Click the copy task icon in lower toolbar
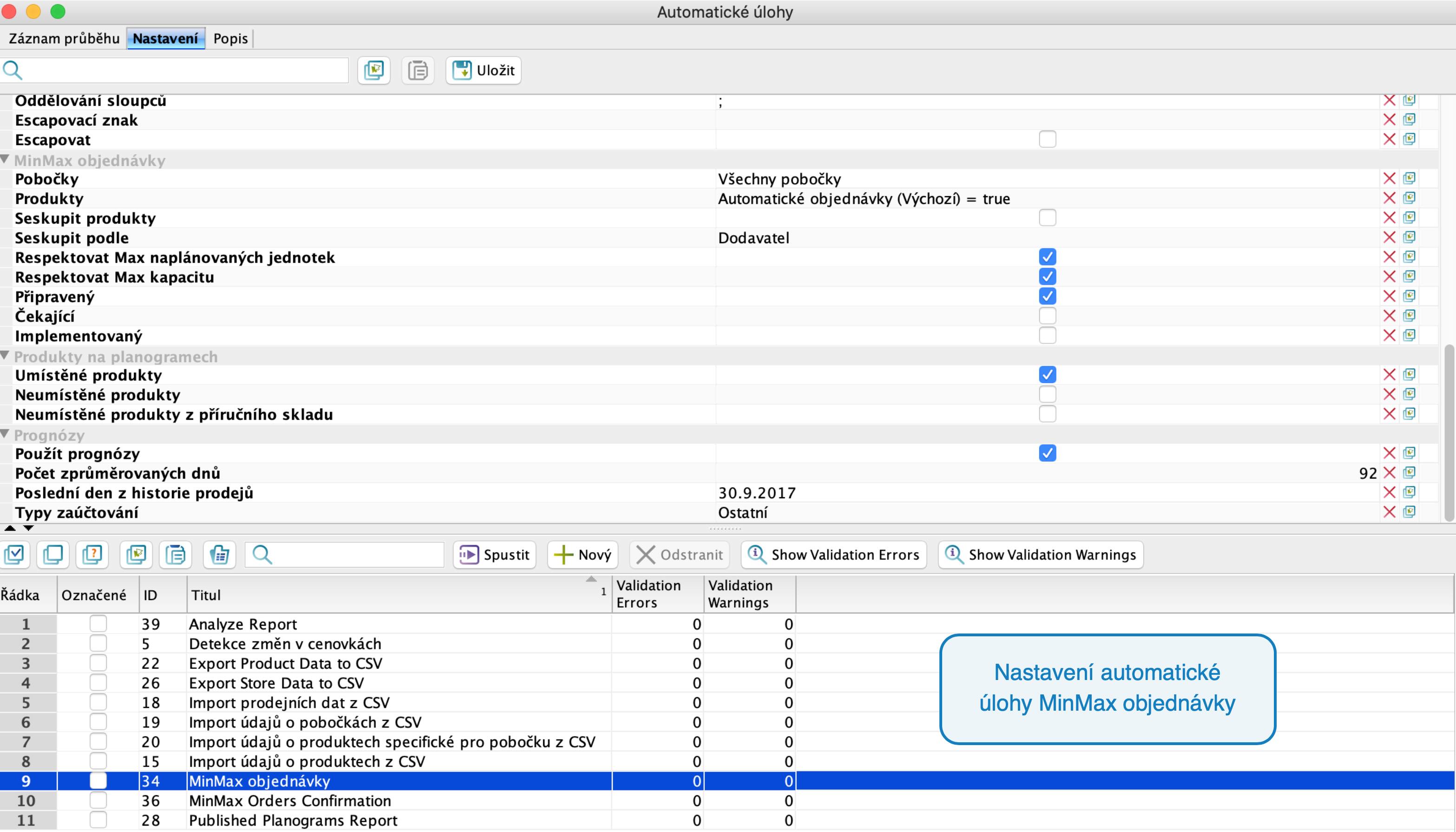This screenshot has width=1456, height=832. [x=136, y=555]
